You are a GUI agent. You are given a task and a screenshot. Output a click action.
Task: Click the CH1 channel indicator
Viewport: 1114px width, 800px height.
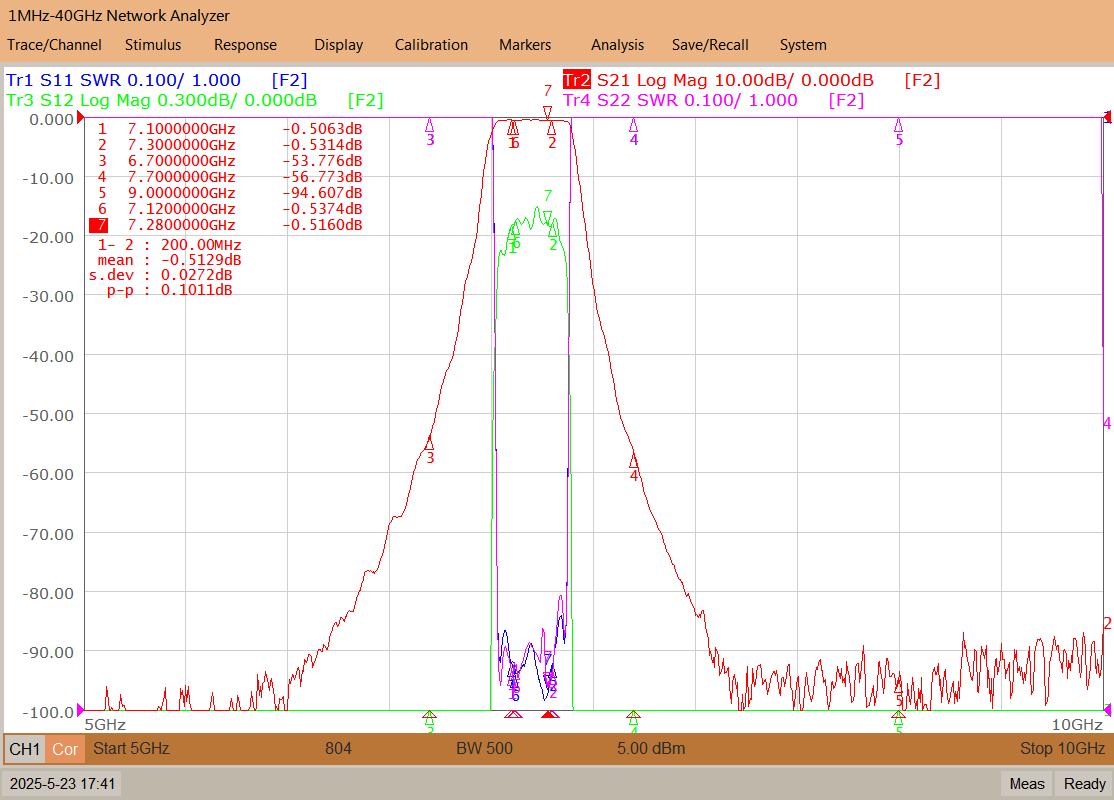25,749
